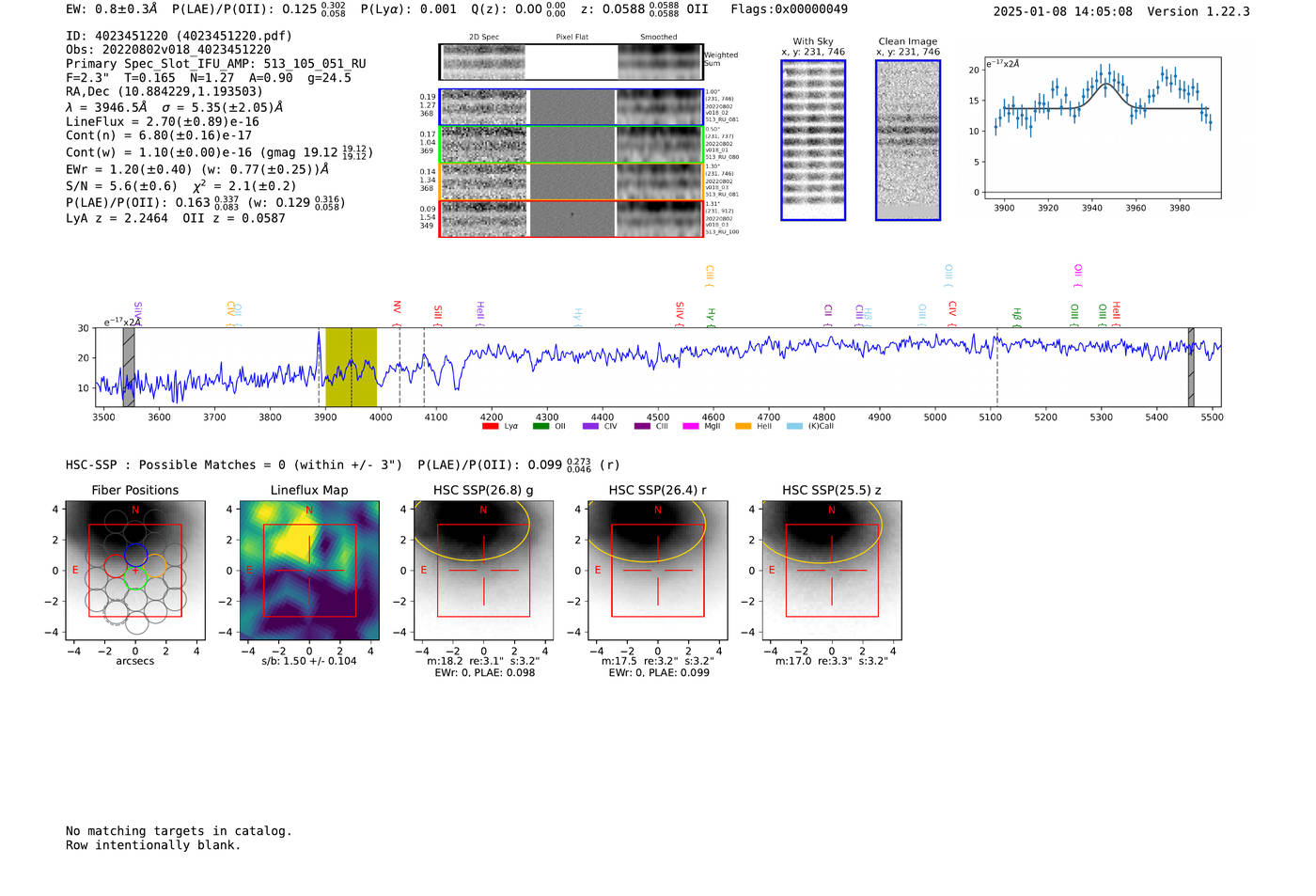
Task: Open the green-bordered fiber's Smoothed panel
Action: click(660, 145)
